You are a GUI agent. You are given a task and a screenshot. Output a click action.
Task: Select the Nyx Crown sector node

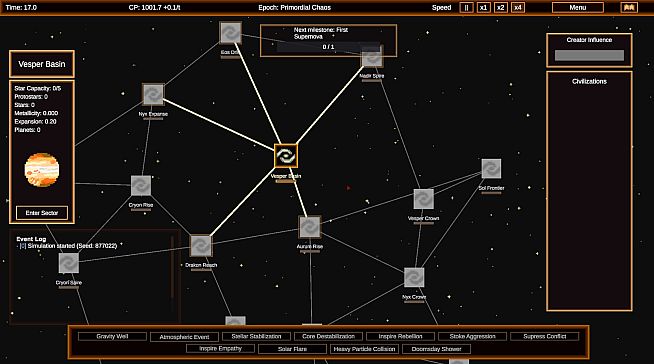coord(414,278)
